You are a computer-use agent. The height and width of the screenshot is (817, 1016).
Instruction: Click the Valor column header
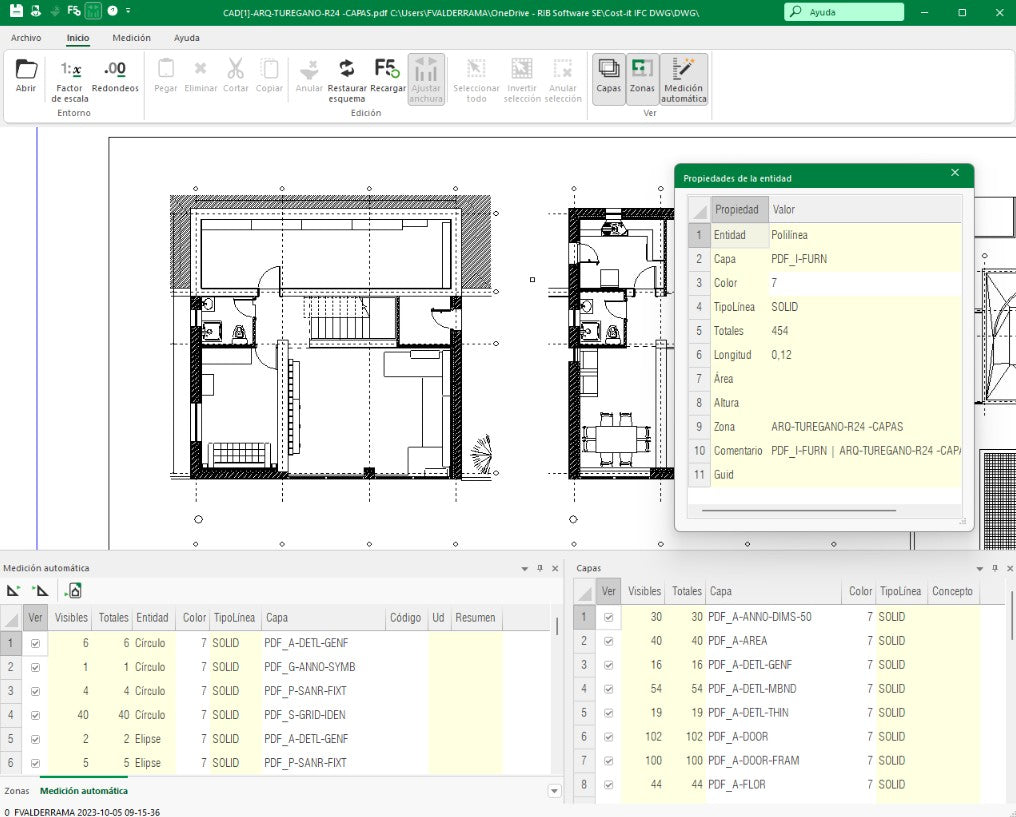tap(865, 209)
